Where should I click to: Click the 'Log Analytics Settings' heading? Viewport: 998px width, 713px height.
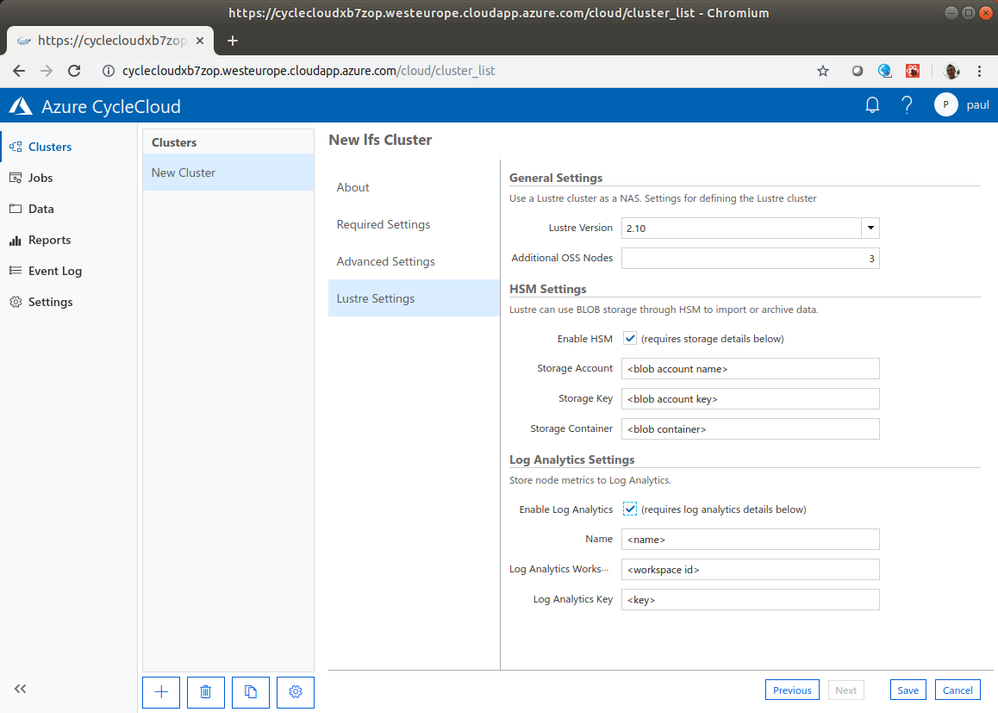coord(572,460)
